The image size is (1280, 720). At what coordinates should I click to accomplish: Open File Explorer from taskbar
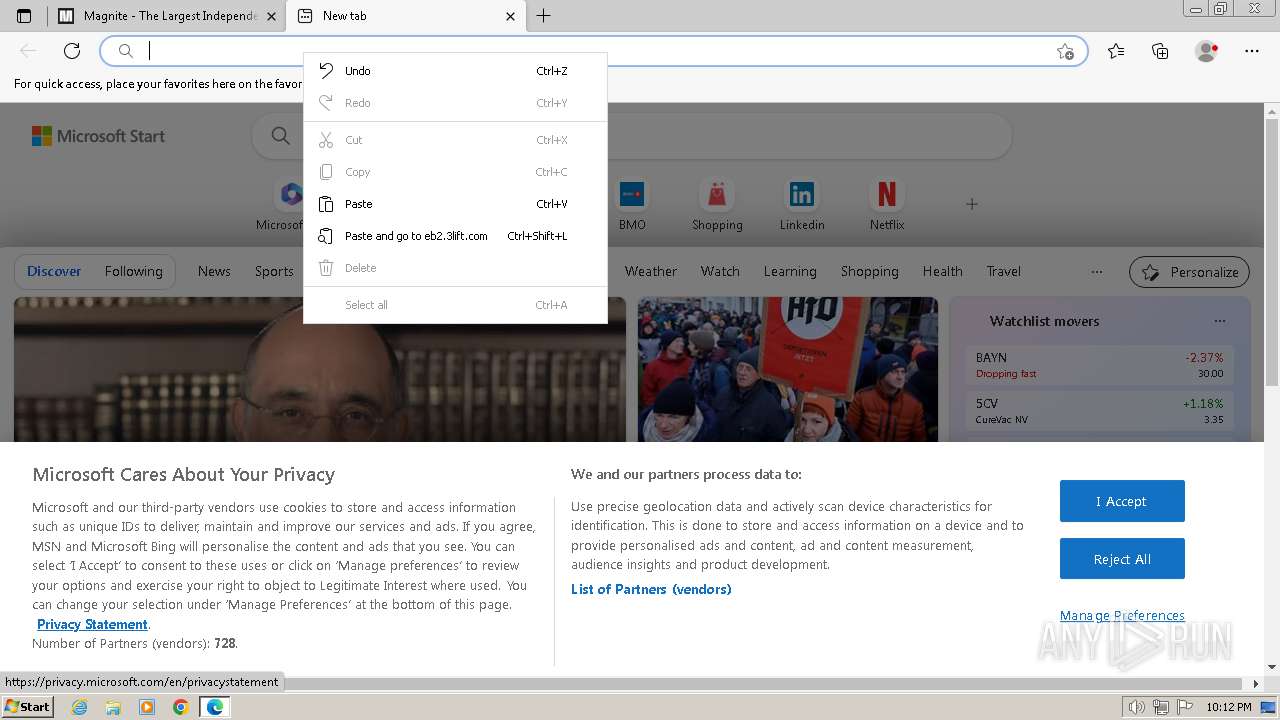click(113, 707)
